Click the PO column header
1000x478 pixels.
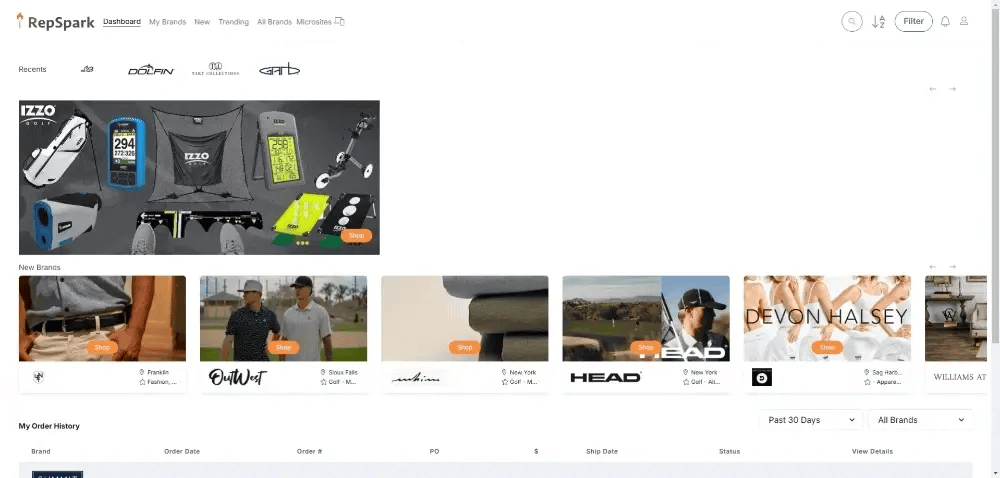tap(434, 451)
